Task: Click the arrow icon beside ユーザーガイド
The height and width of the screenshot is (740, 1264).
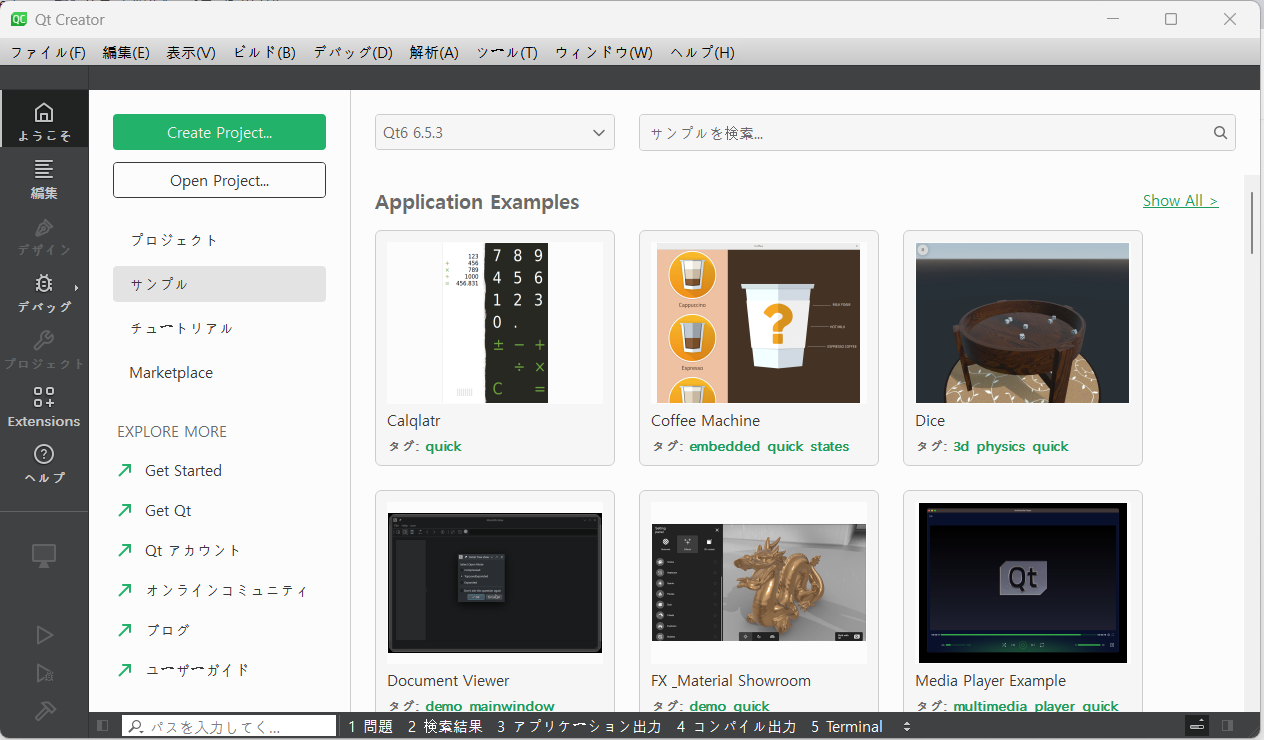Action: click(125, 670)
